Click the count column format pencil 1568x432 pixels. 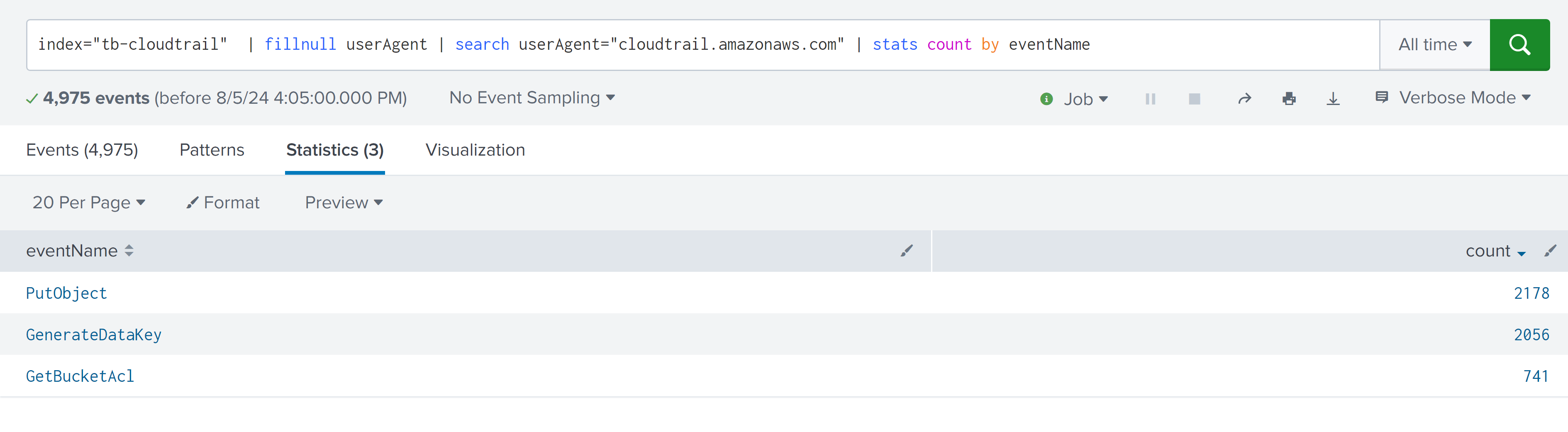[x=1550, y=251]
